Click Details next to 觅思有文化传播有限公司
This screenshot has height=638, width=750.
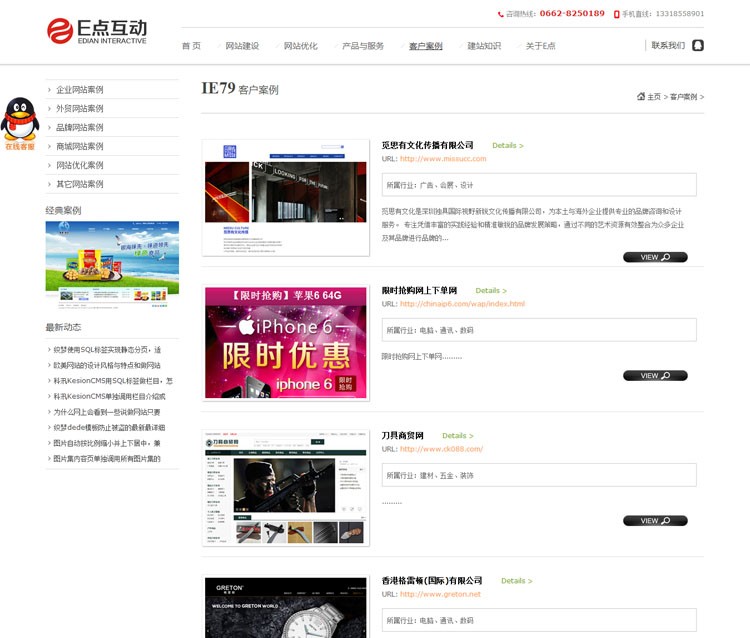[x=507, y=145]
